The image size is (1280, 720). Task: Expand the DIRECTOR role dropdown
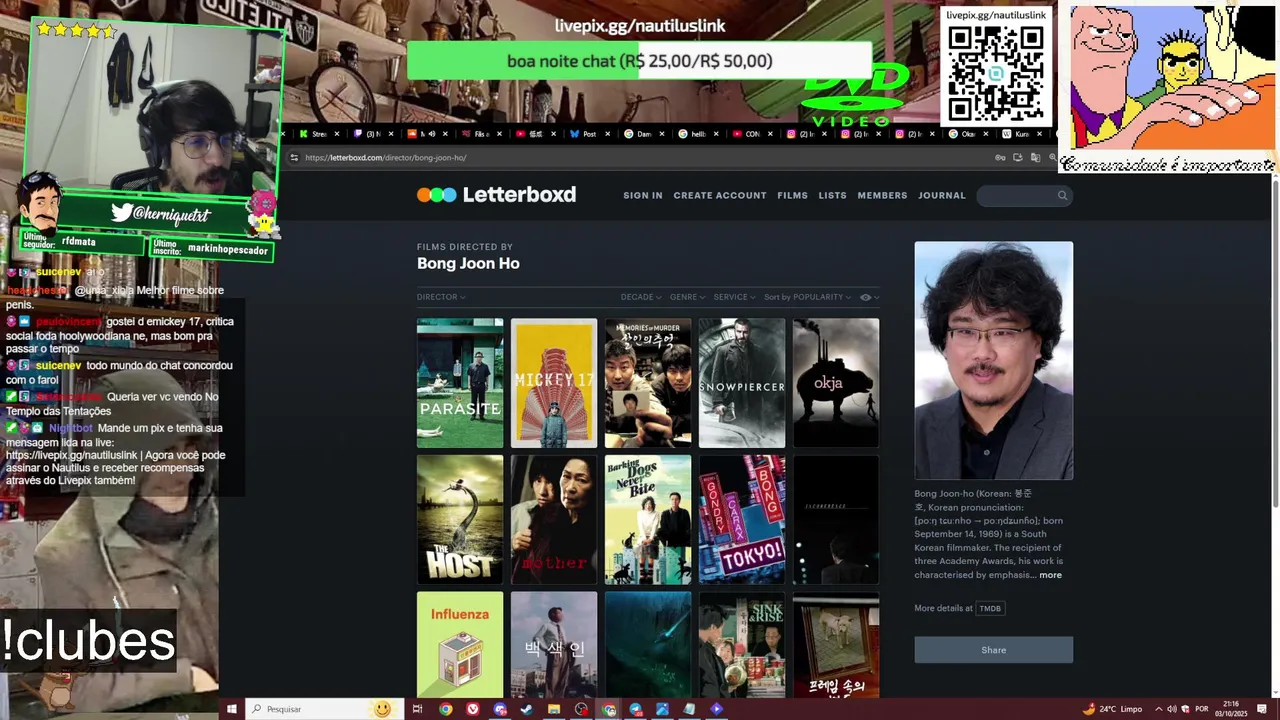(441, 297)
